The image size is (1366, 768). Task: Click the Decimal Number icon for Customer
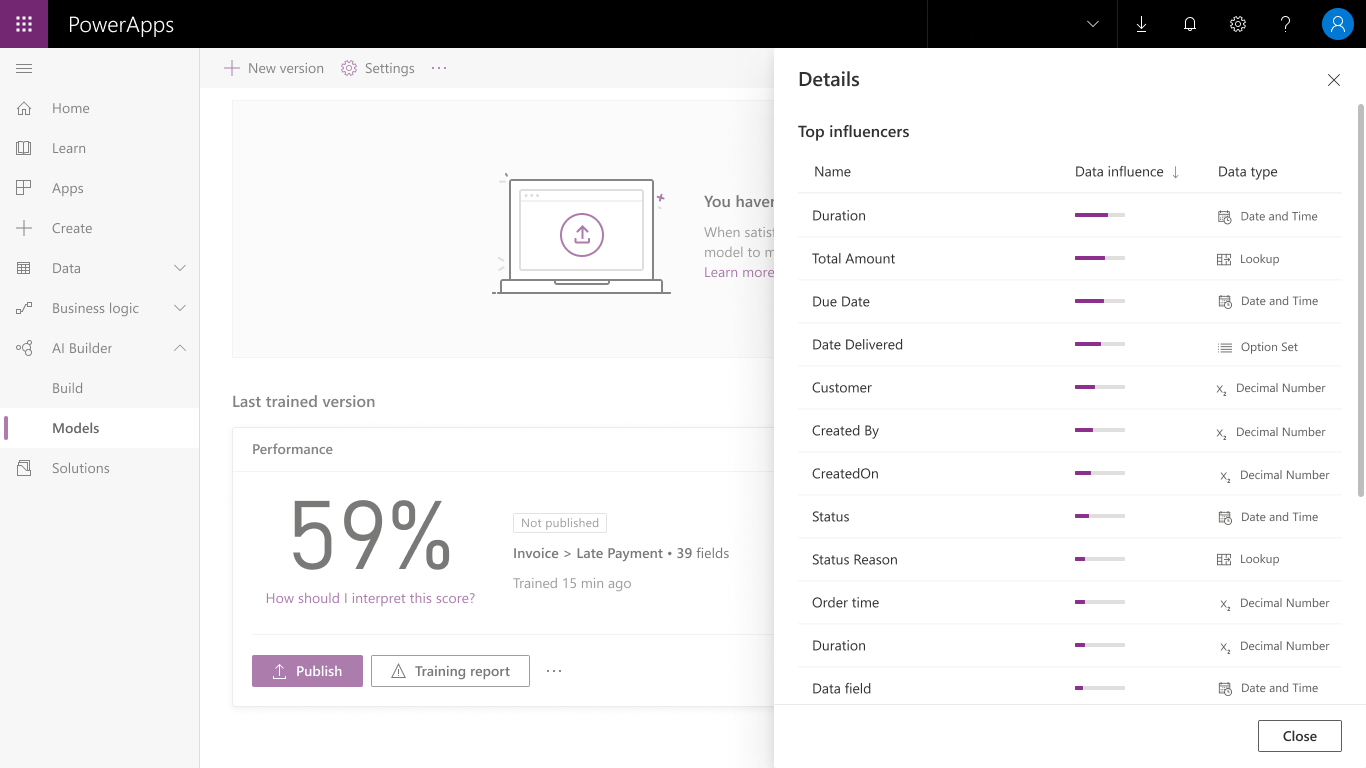(x=1221, y=389)
